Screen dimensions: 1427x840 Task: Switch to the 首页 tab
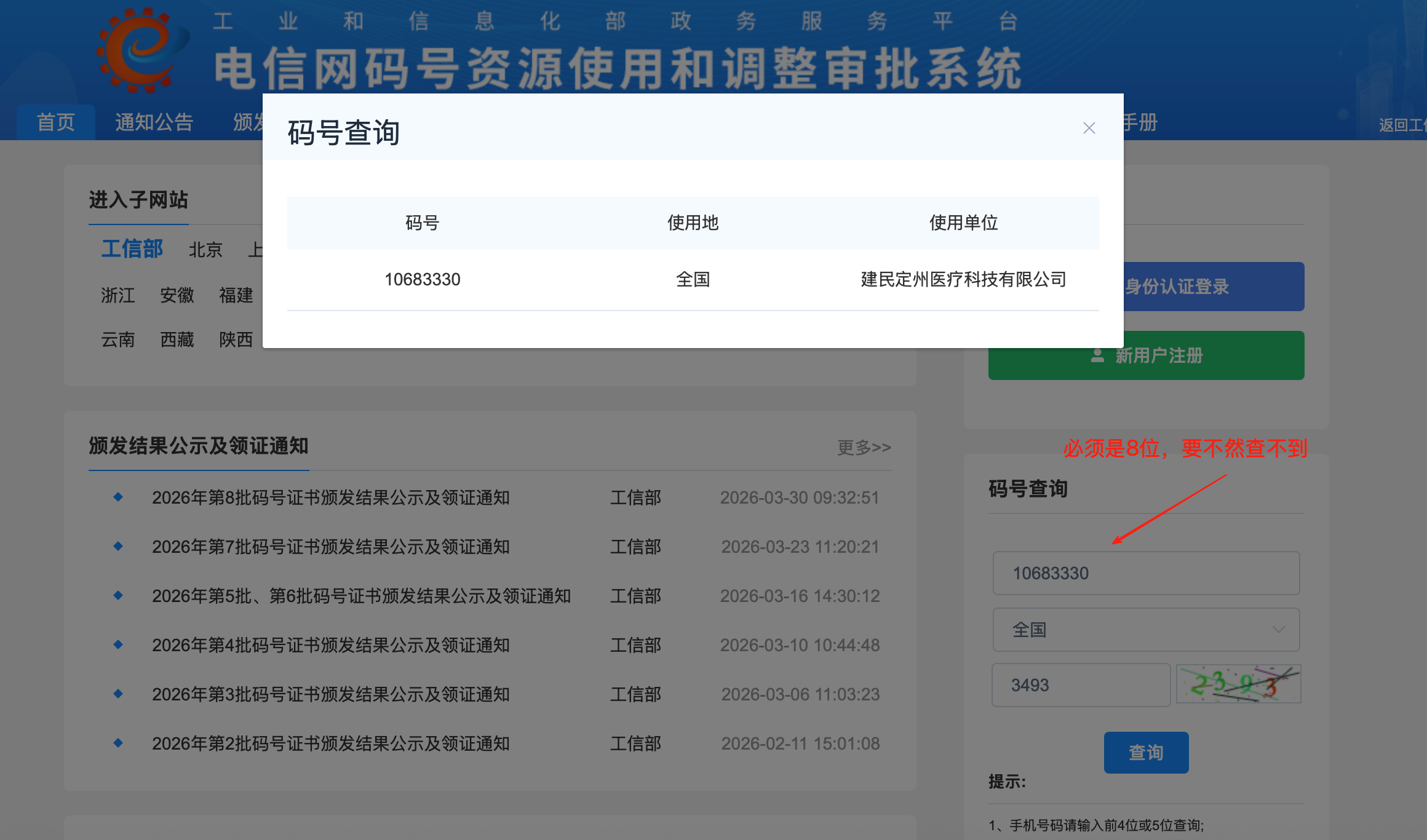click(x=56, y=122)
